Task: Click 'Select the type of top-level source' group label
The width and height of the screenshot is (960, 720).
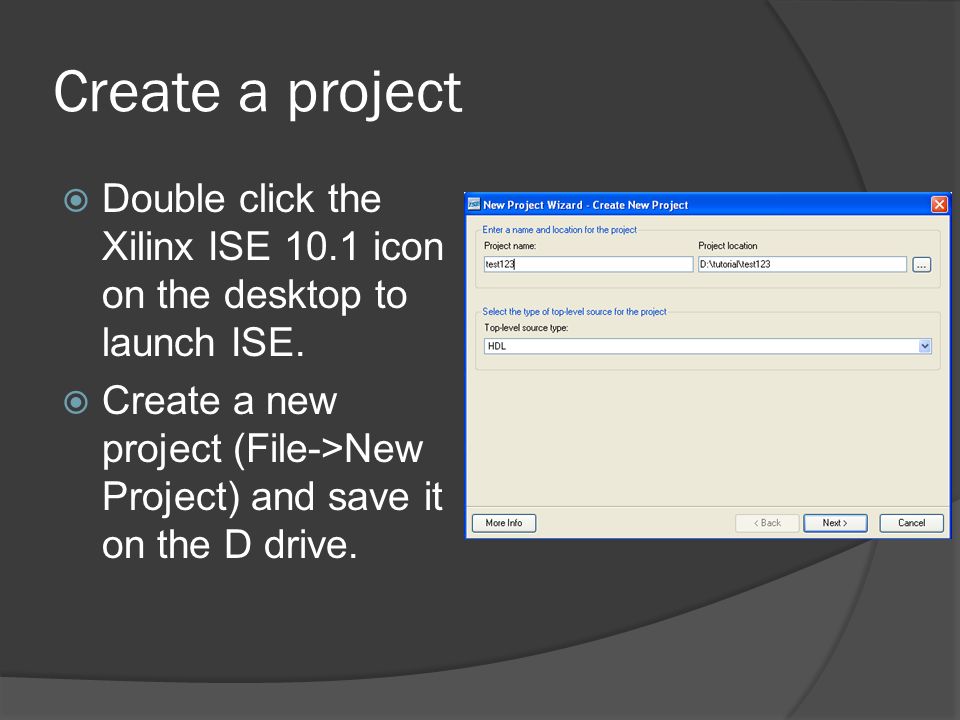Action: pos(574,312)
